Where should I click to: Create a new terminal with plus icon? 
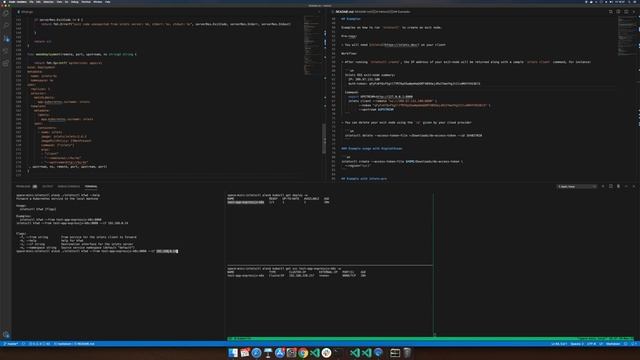tap(603, 186)
